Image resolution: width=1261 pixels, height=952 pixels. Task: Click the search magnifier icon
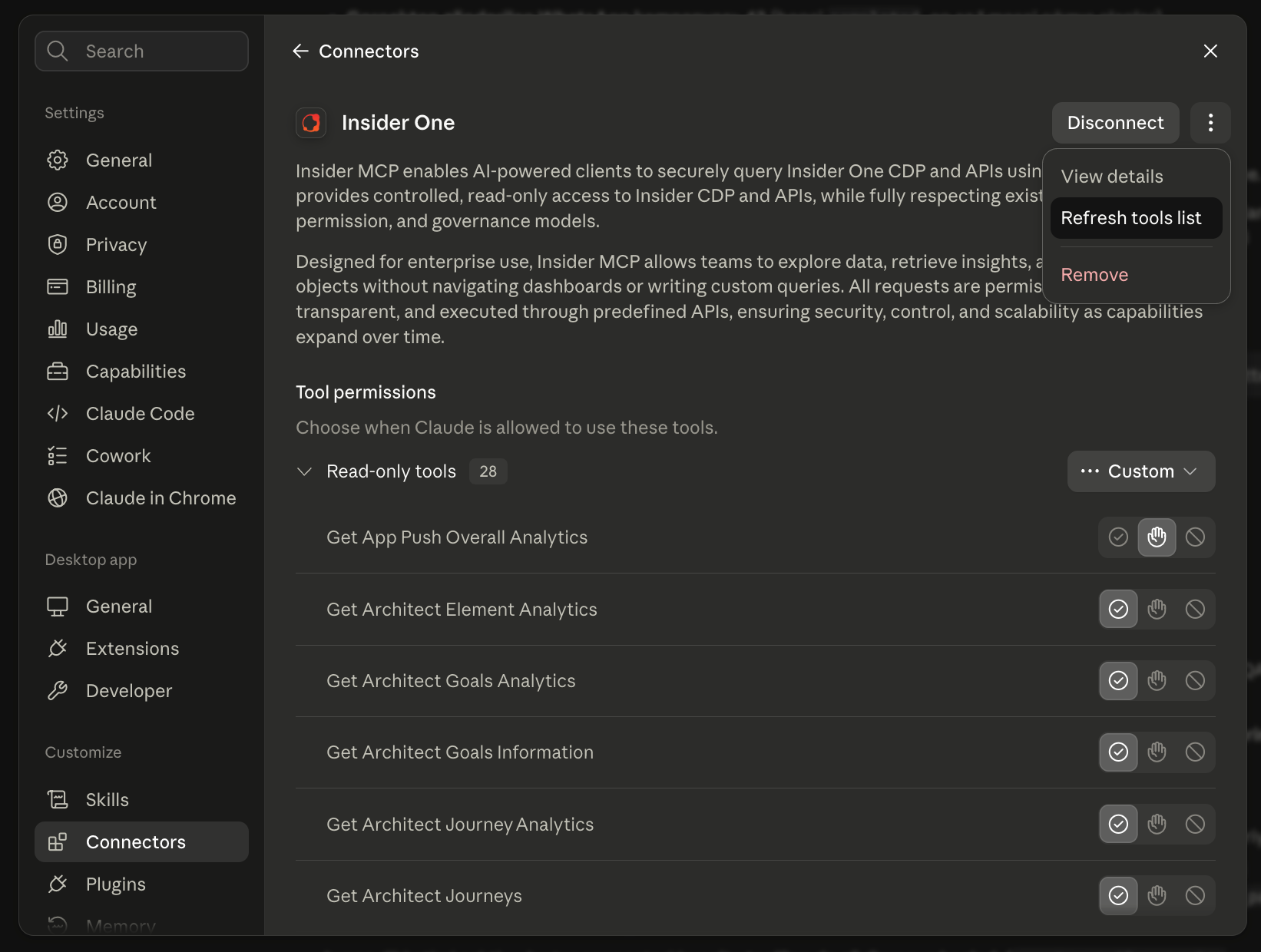click(58, 51)
